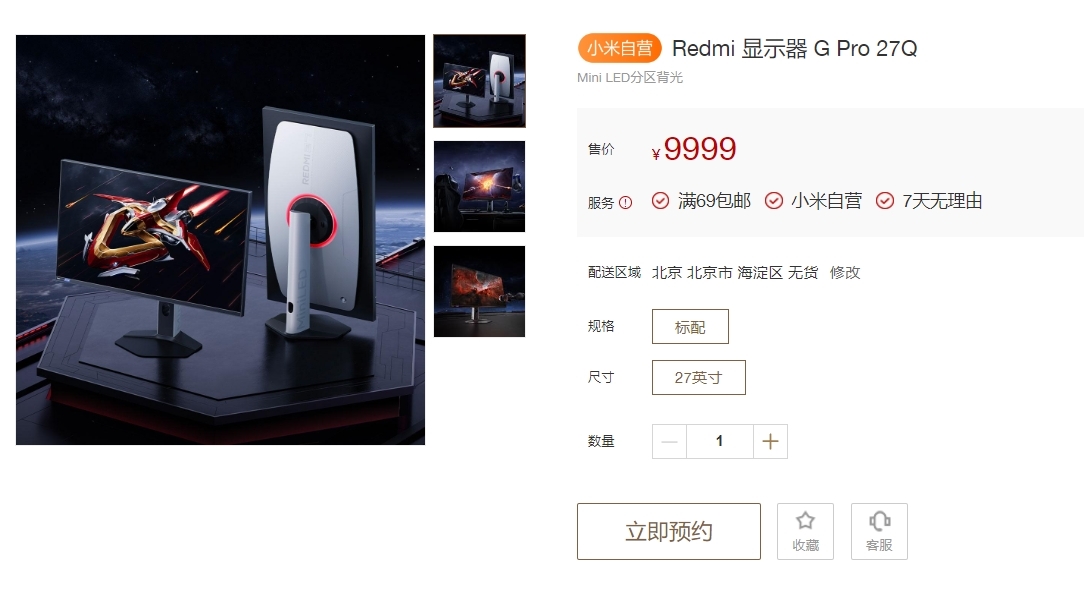1084x591 pixels.
Task: Select second thumbnail showing desk setup
Action: pyautogui.click(x=479, y=186)
